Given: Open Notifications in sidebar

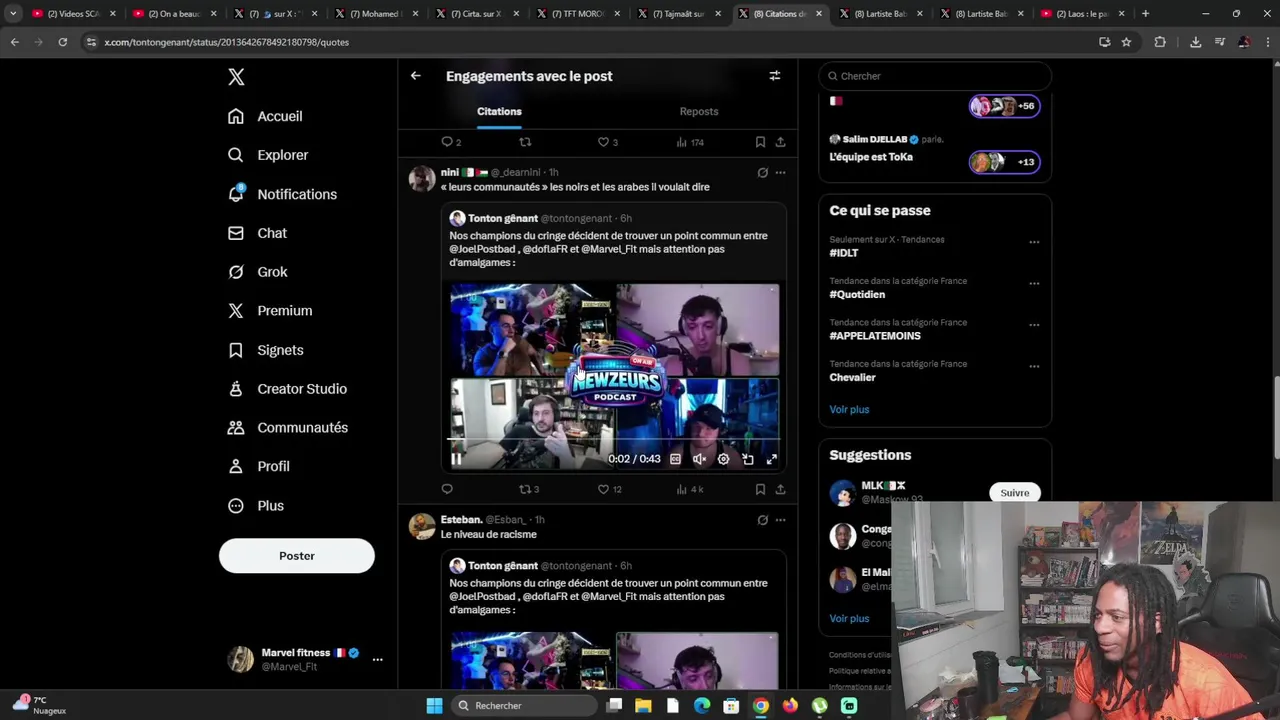Looking at the screenshot, I should pos(282,194).
